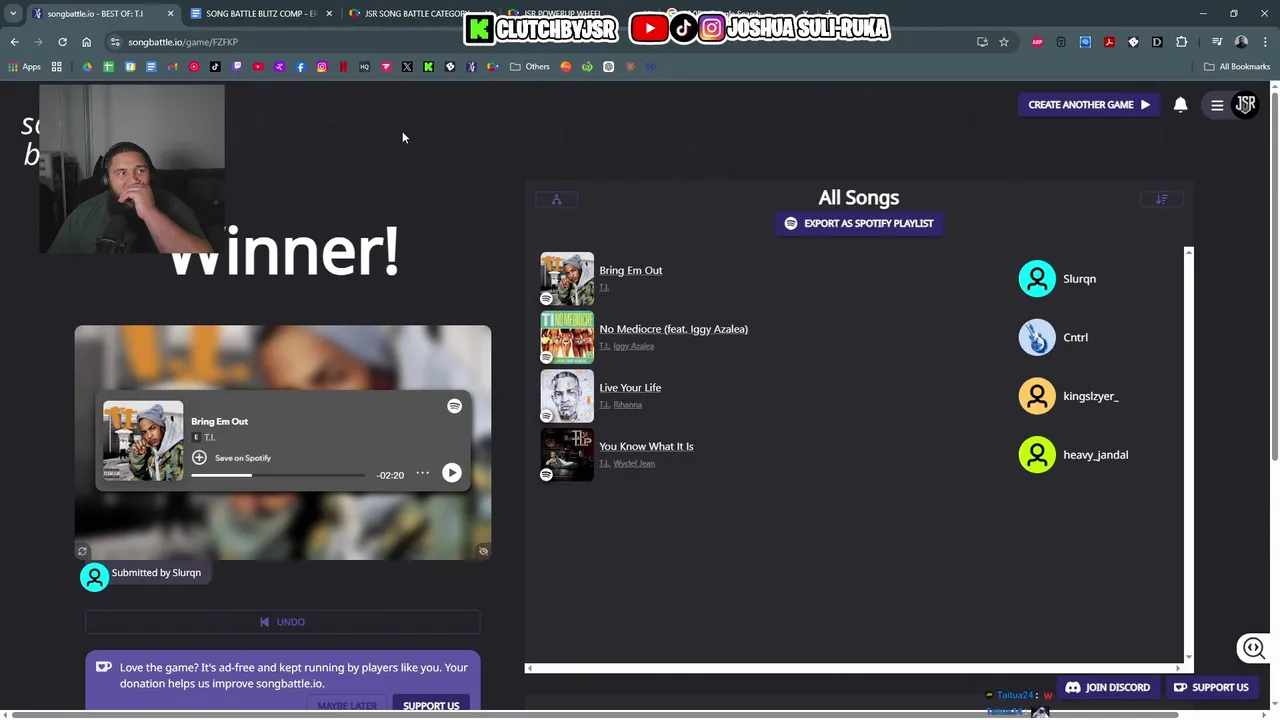Open the TikTok bookmark icon

(x=215, y=67)
